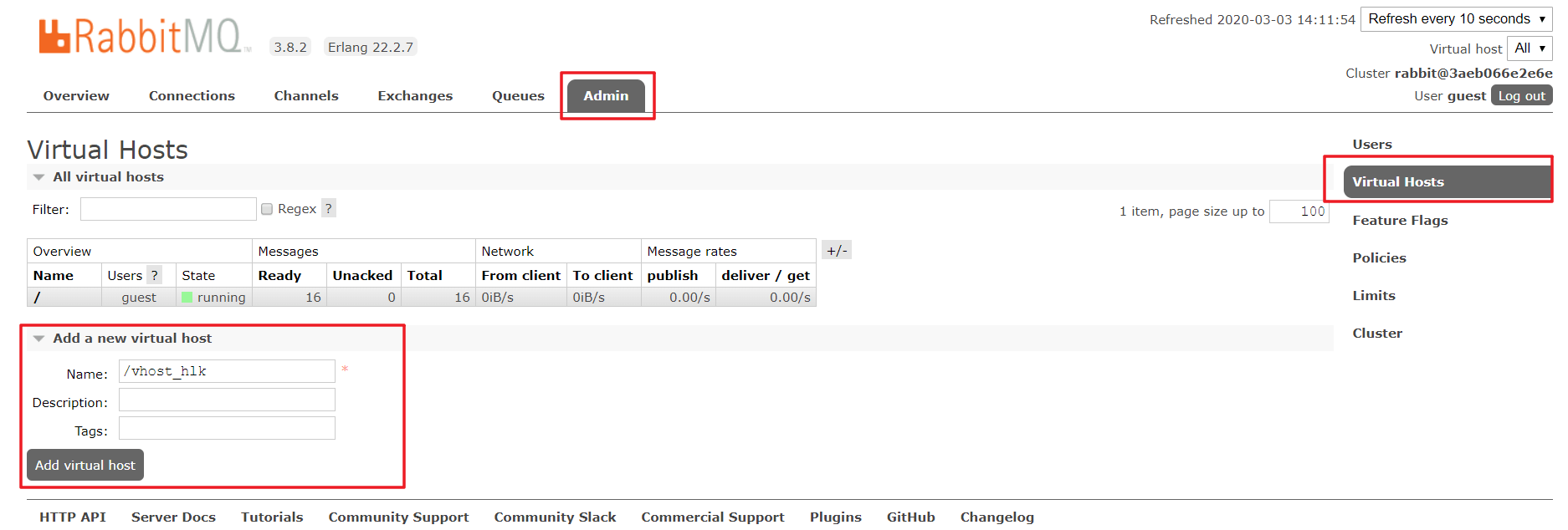This screenshot has height=530, width=1568.
Task: Click the Description input field
Action: (227, 400)
